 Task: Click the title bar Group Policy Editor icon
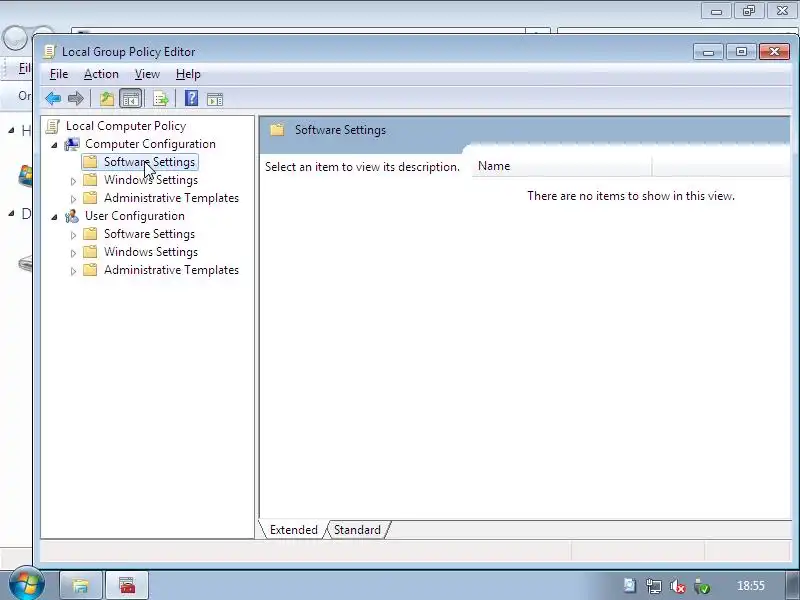(49, 52)
